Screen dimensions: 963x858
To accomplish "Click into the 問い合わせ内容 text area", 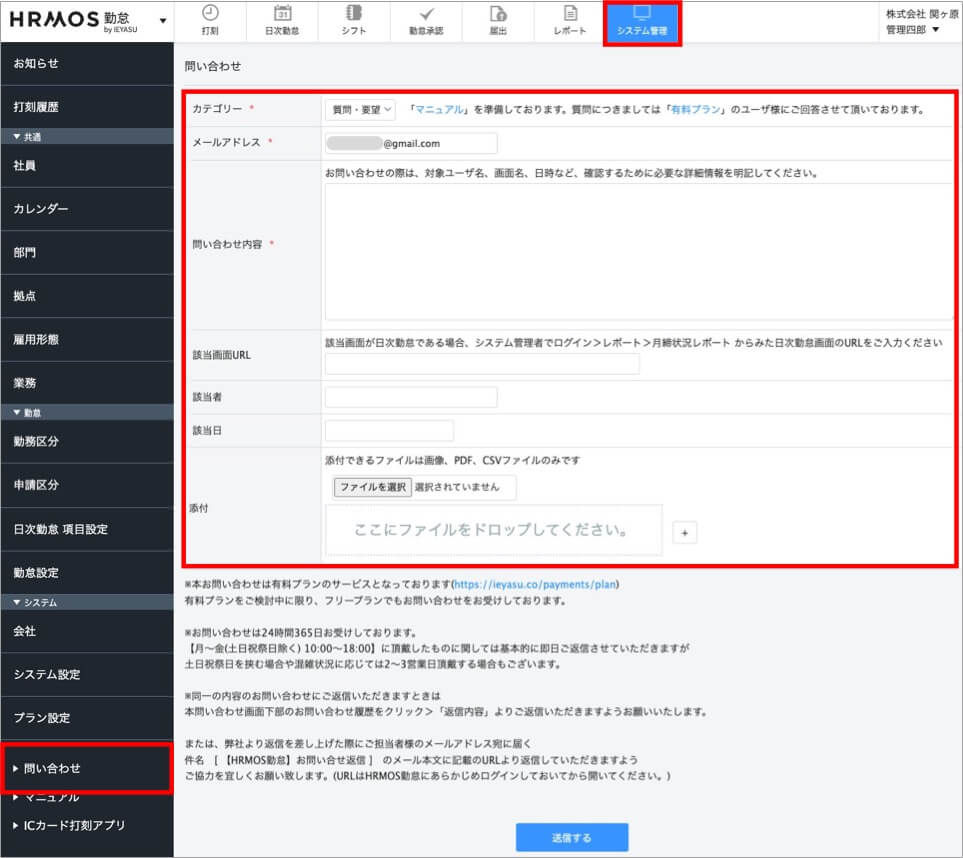I will click(638, 250).
